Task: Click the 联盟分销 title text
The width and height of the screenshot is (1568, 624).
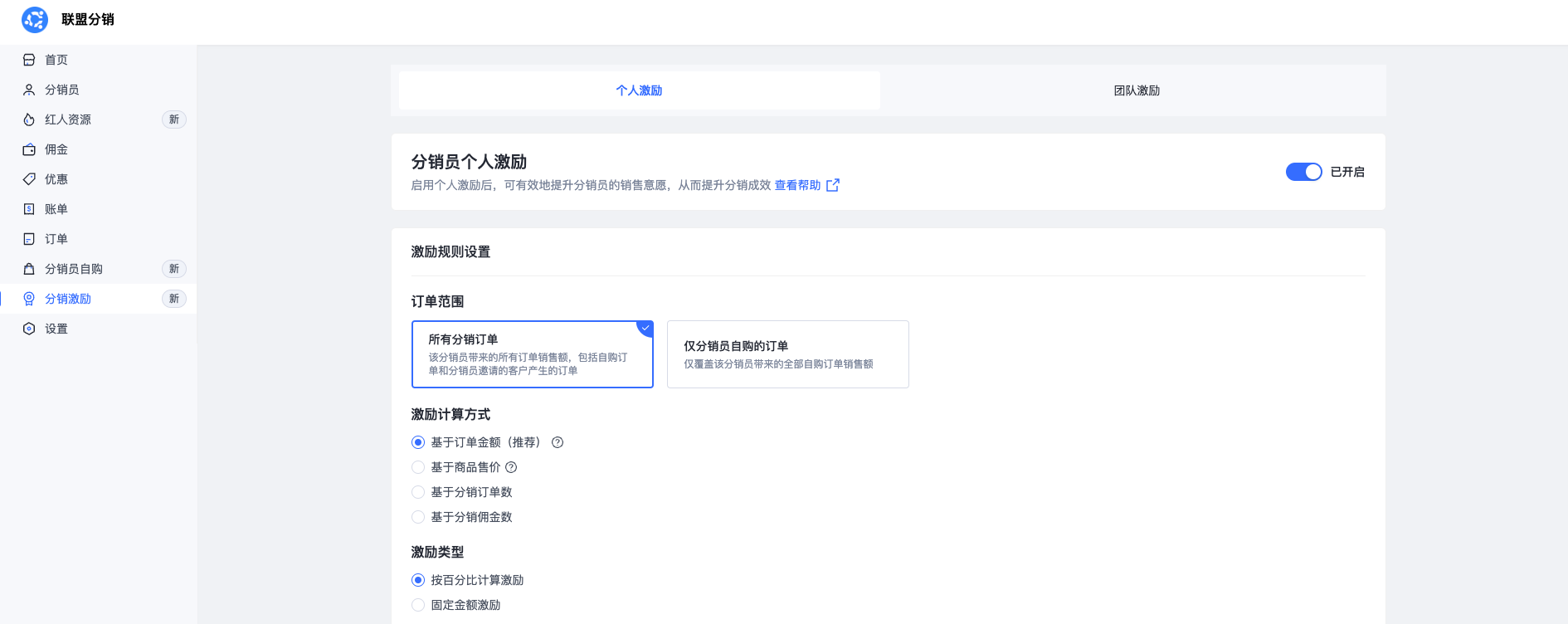Action: (x=88, y=19)
